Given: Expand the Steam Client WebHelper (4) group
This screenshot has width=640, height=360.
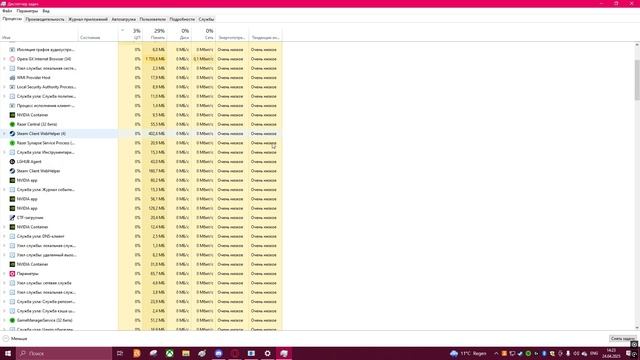Looking at the screenshot, I should tap(4, 133).
